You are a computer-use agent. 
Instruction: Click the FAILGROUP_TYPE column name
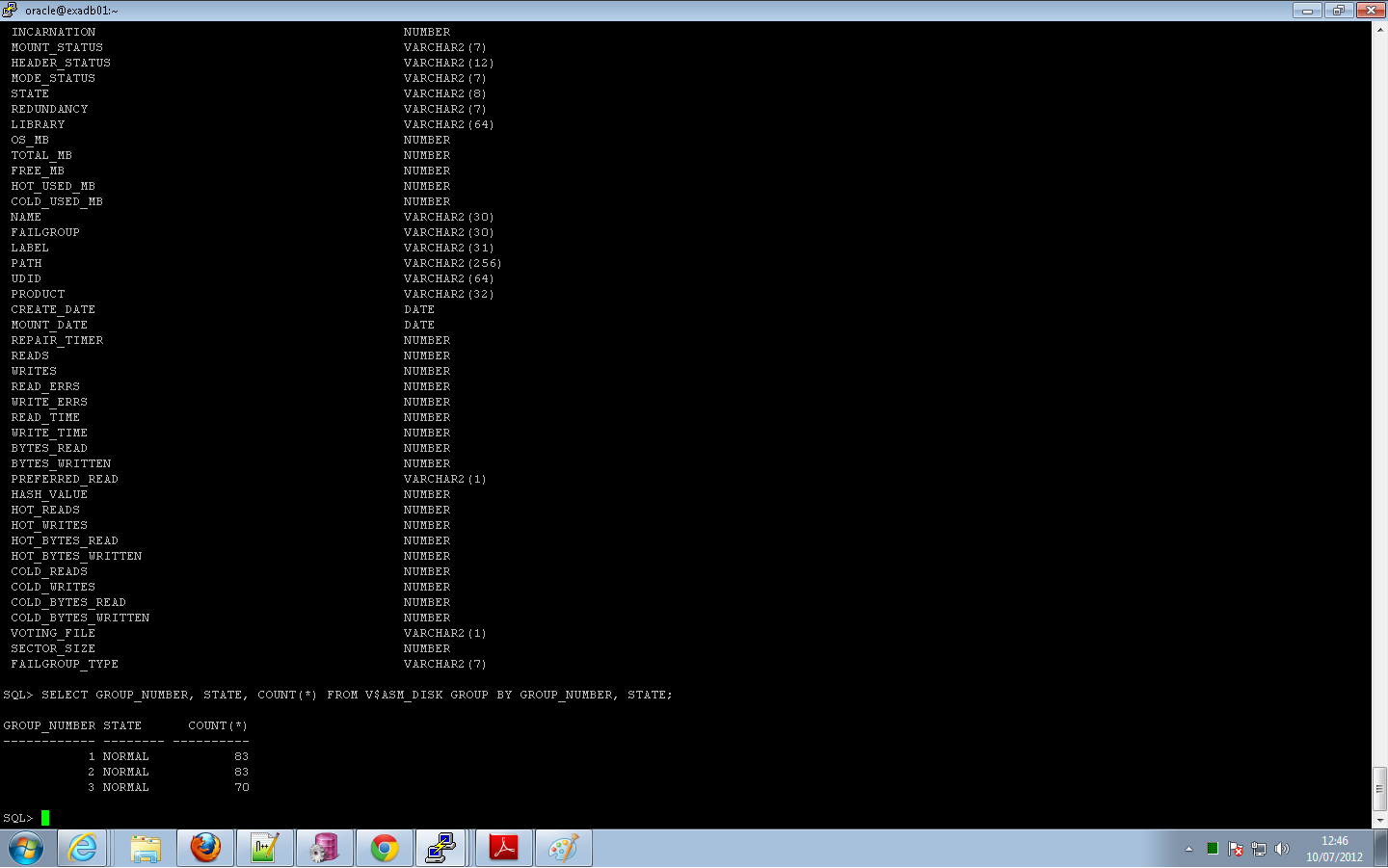(x=65, y=664)
